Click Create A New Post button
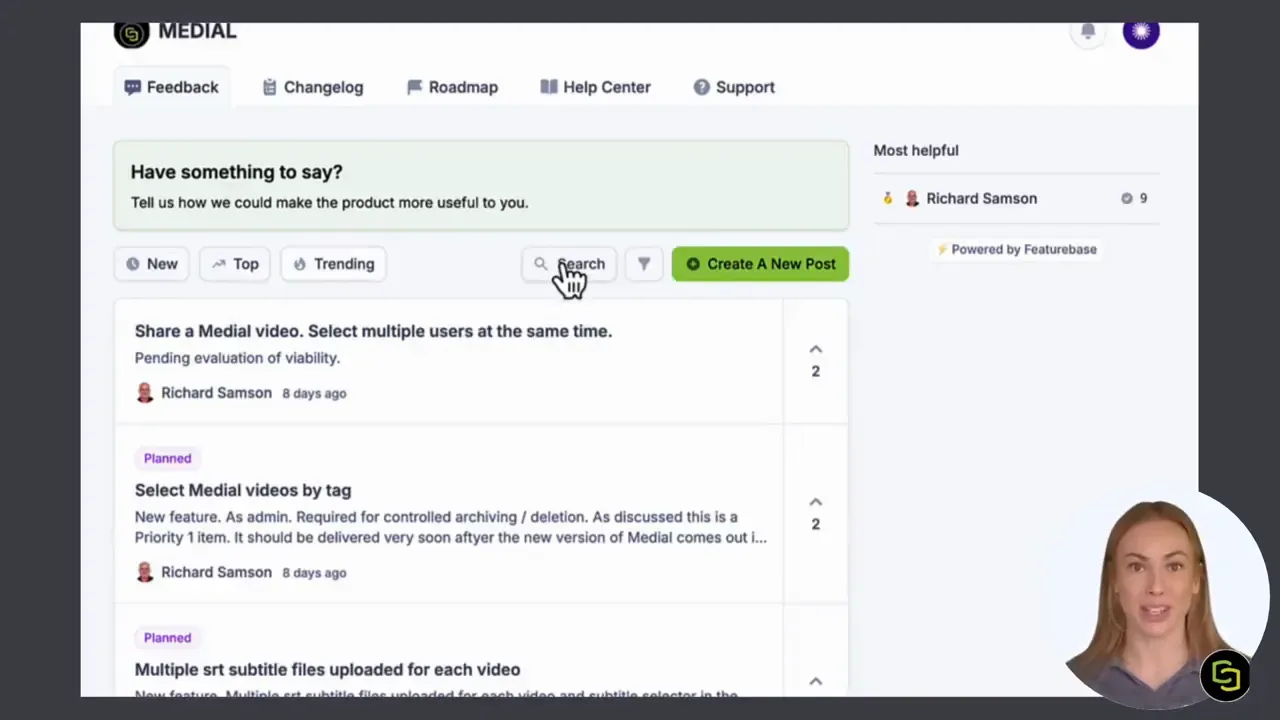Viewport: 1280px width, 720px height. tap(760, 264)
